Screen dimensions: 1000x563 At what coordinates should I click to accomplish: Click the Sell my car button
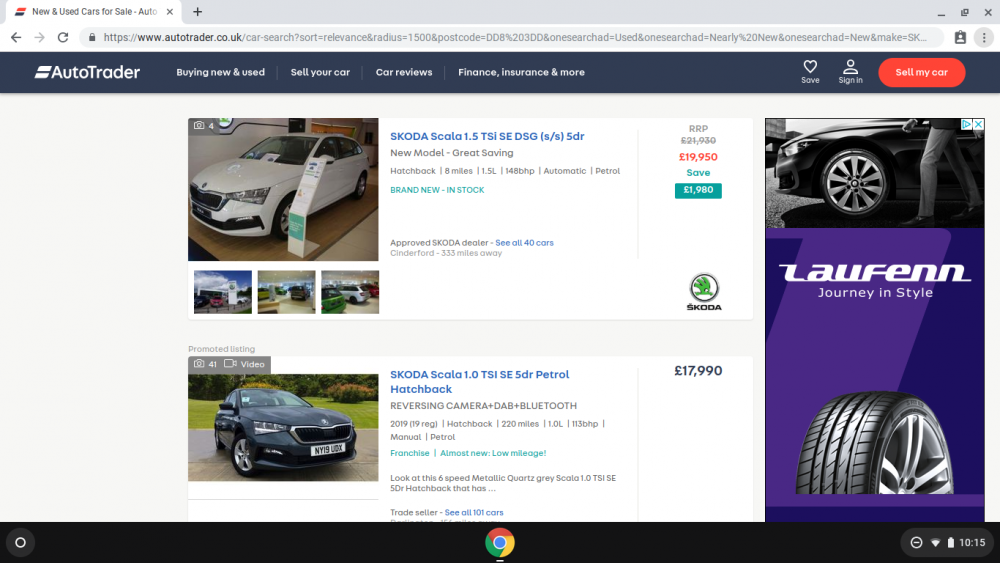coord(922,72)
